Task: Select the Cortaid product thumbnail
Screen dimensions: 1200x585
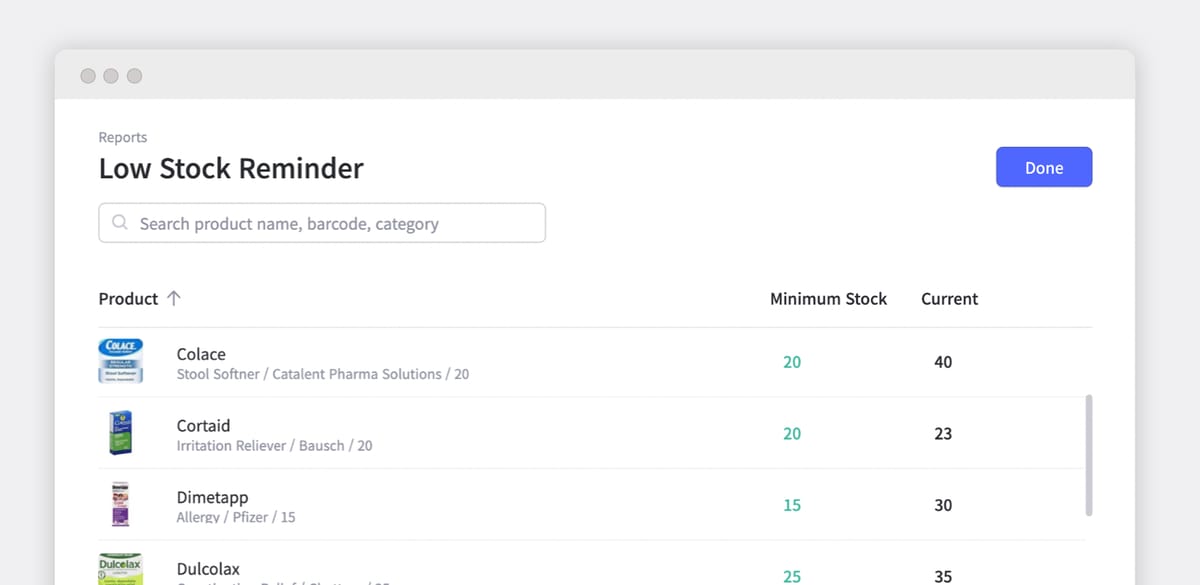Action: point(120,433)
